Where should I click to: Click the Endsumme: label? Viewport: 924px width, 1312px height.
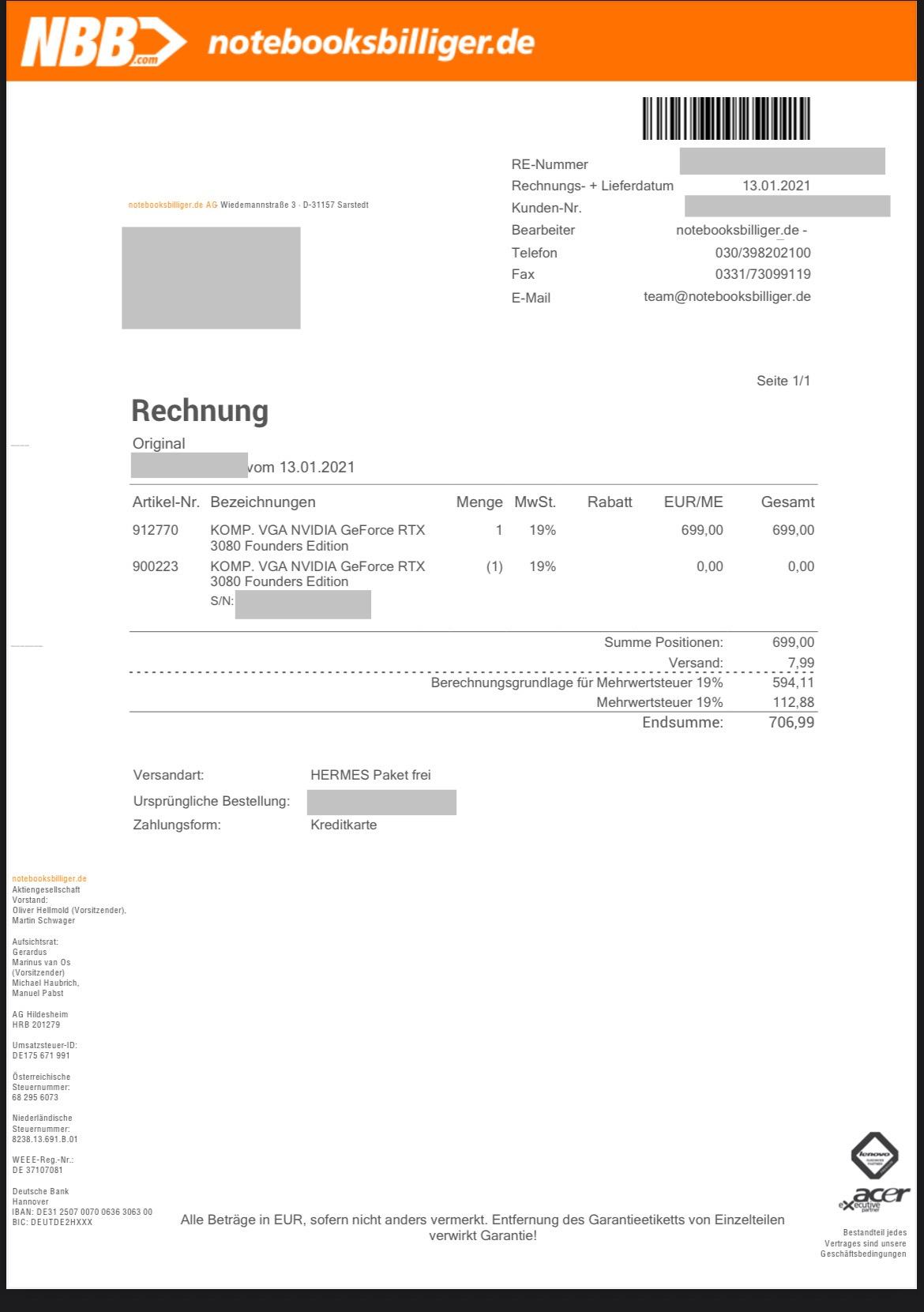(x=682, y=722)
